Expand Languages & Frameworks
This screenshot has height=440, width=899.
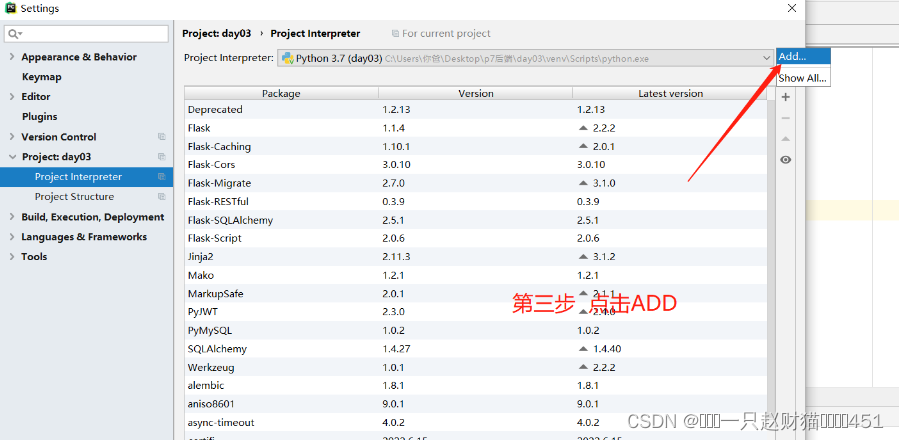pos(12,237)
